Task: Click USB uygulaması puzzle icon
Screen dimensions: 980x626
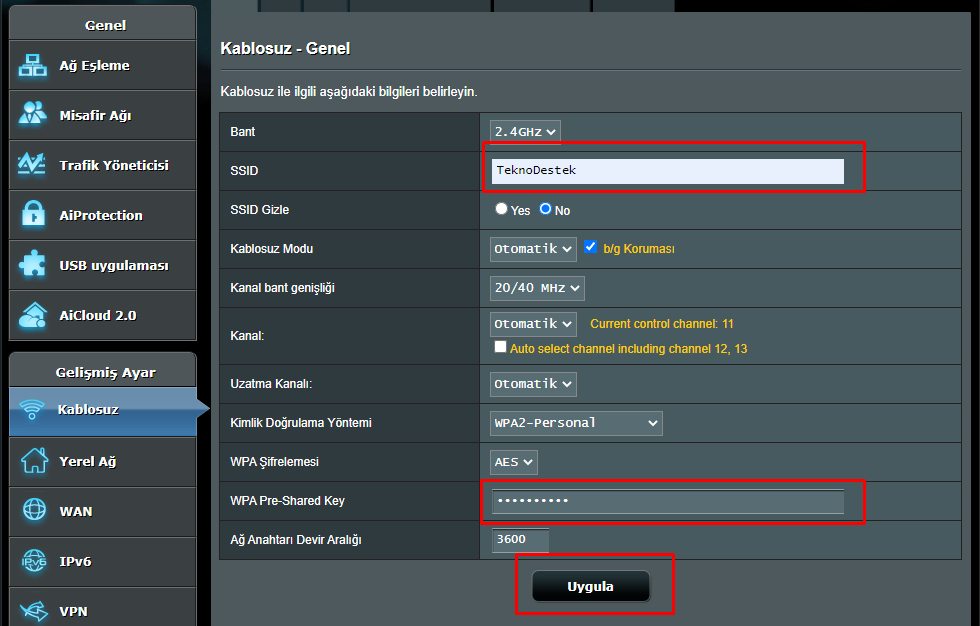Action: [x=33, y=265]
